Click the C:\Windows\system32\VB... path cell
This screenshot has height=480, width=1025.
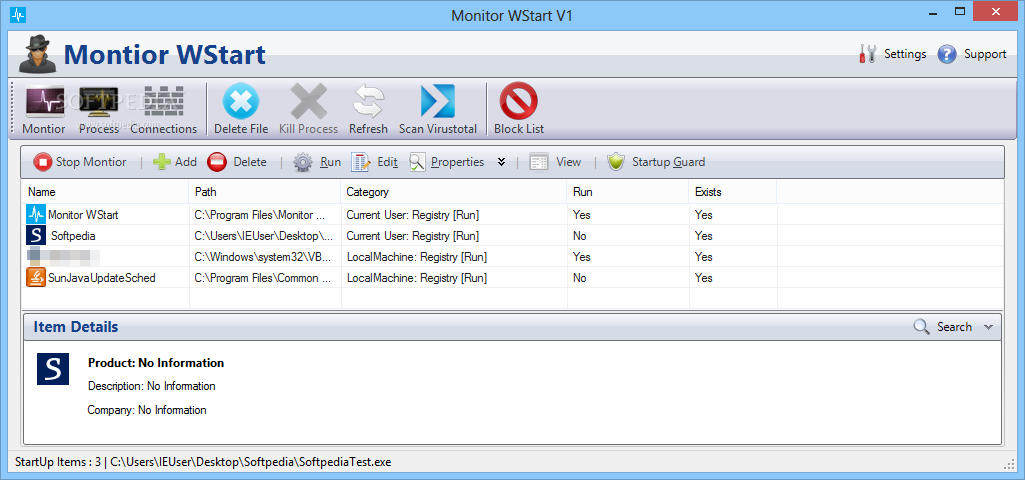tap(264, 256)
